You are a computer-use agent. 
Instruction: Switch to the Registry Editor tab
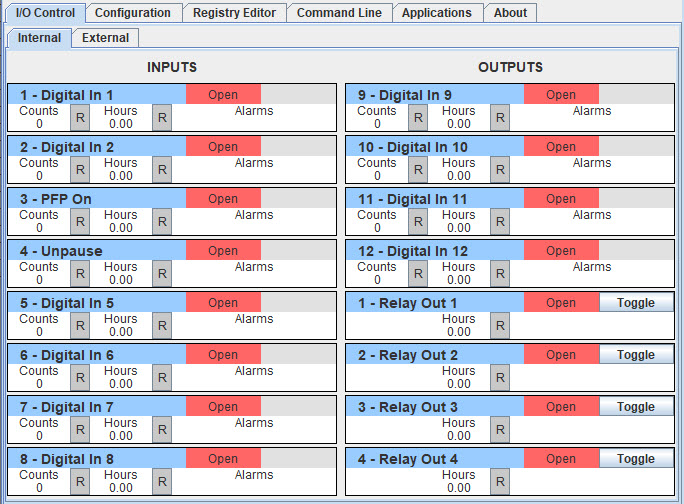pyautogui.click(x=235, y=13)
